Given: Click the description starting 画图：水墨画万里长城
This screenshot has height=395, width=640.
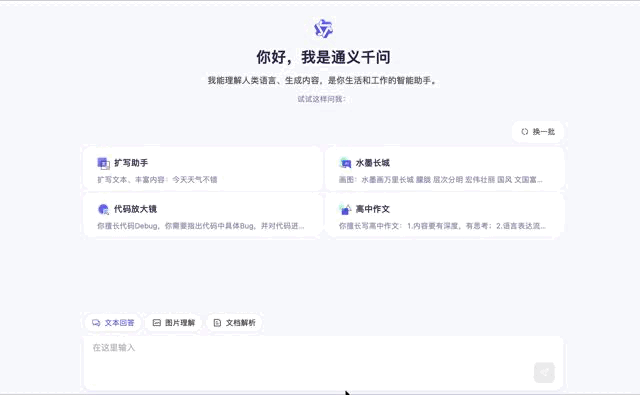Looking at the screenshot, I should 441,180.
